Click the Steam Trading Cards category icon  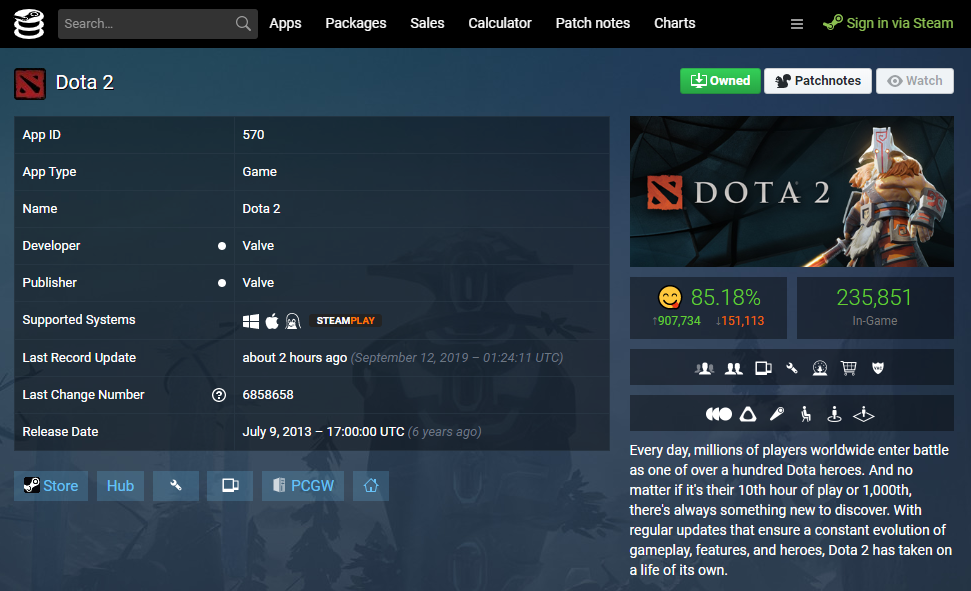pos(763,368)
